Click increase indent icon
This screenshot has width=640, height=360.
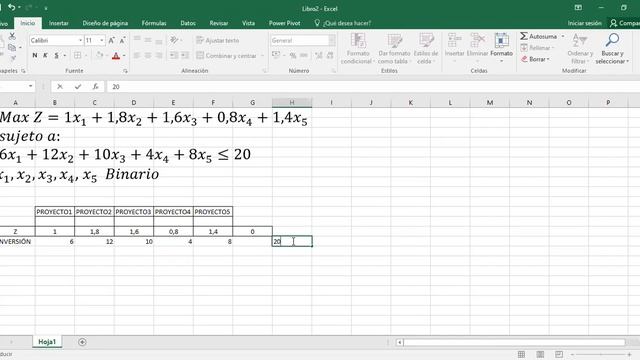tap(185, 55)
